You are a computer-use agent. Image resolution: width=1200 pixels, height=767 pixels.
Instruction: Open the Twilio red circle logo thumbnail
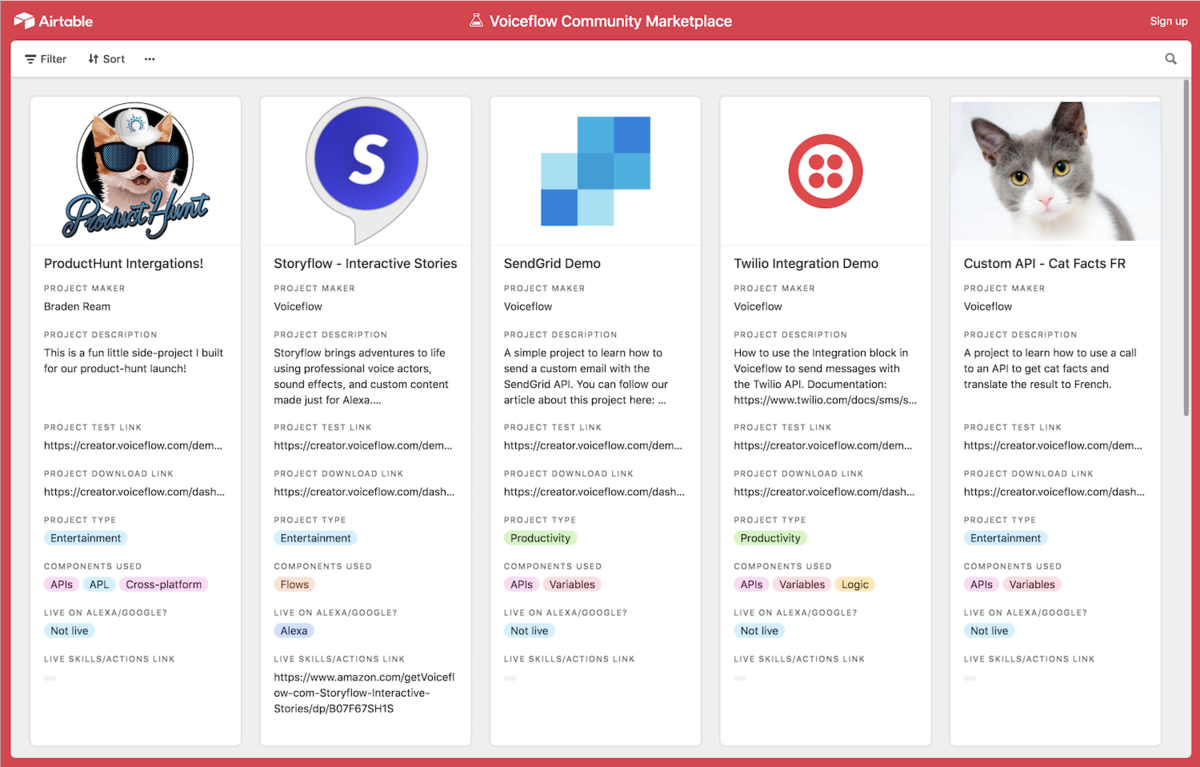[826, 171]
